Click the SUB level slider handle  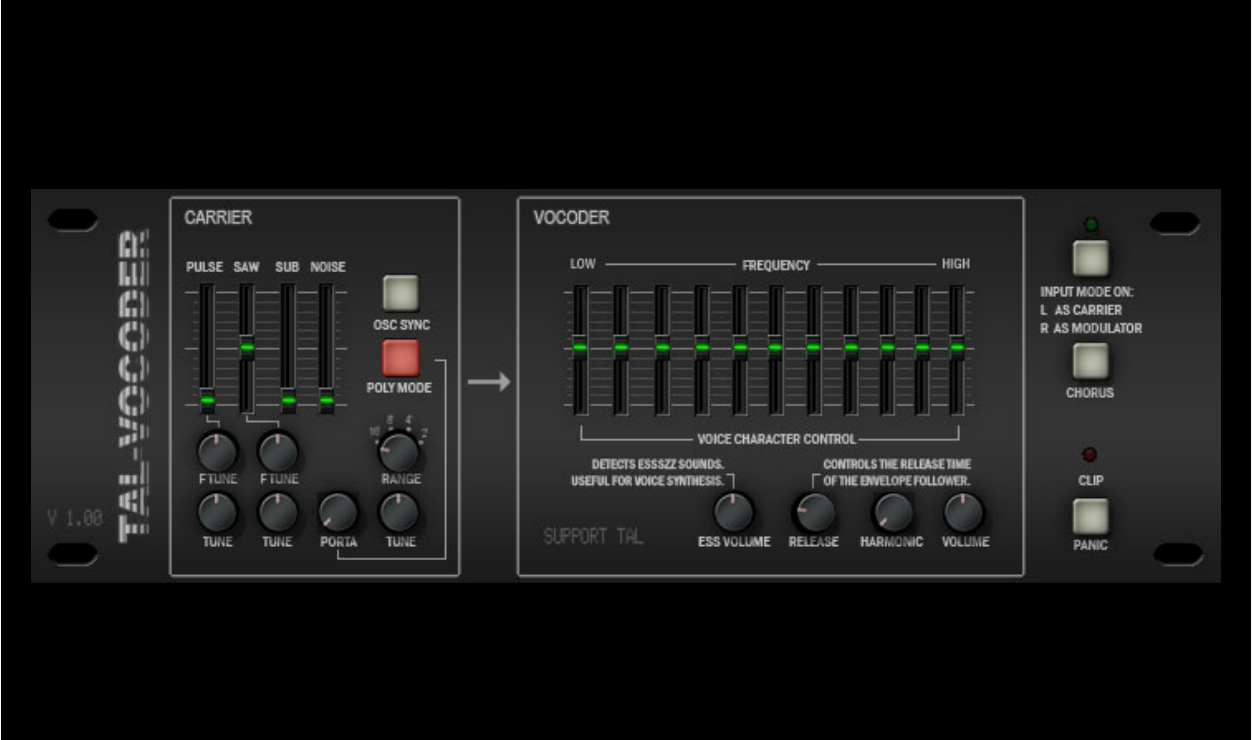[287, 400]
